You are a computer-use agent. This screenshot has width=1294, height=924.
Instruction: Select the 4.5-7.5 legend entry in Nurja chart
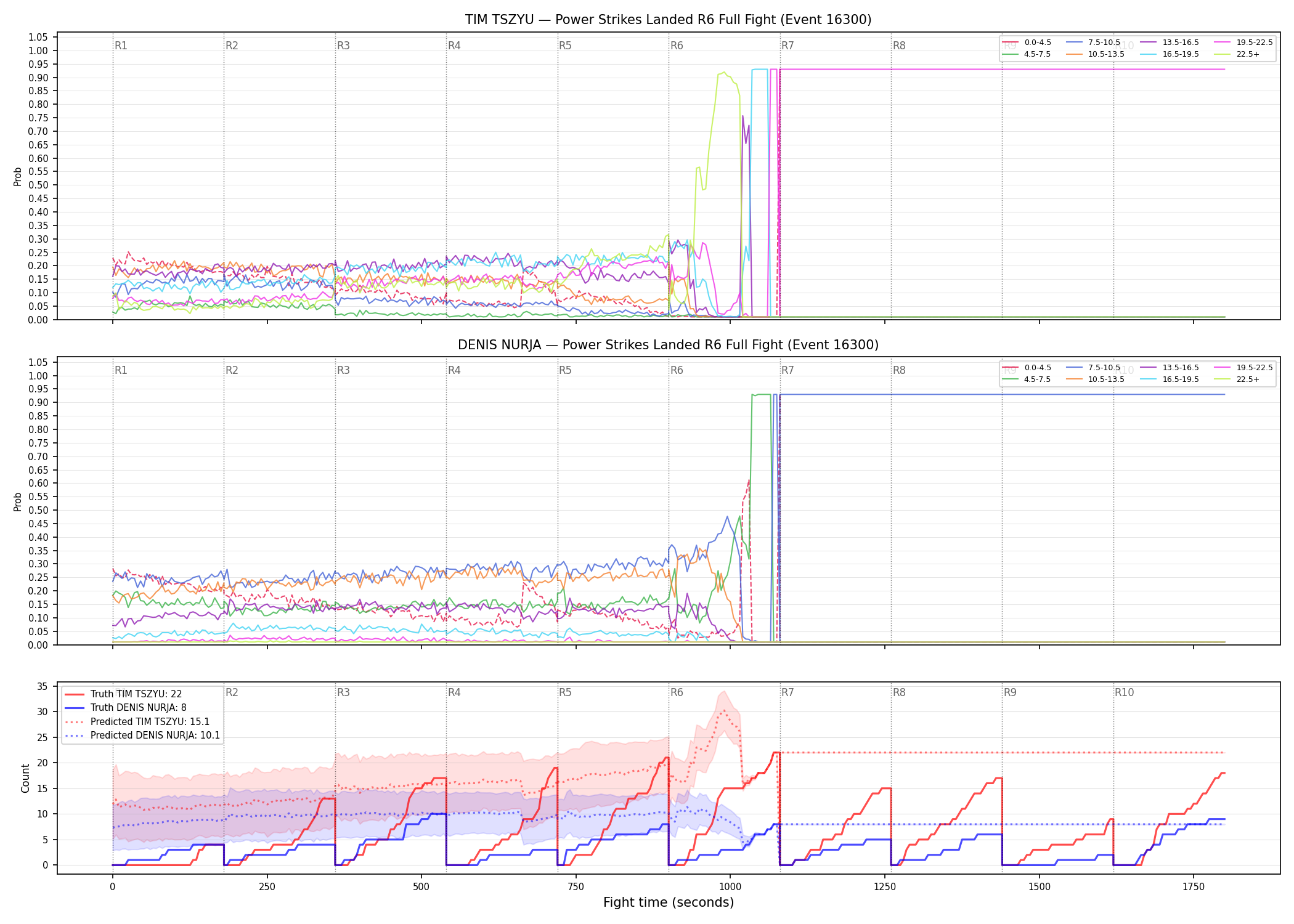pos(1027,379)
